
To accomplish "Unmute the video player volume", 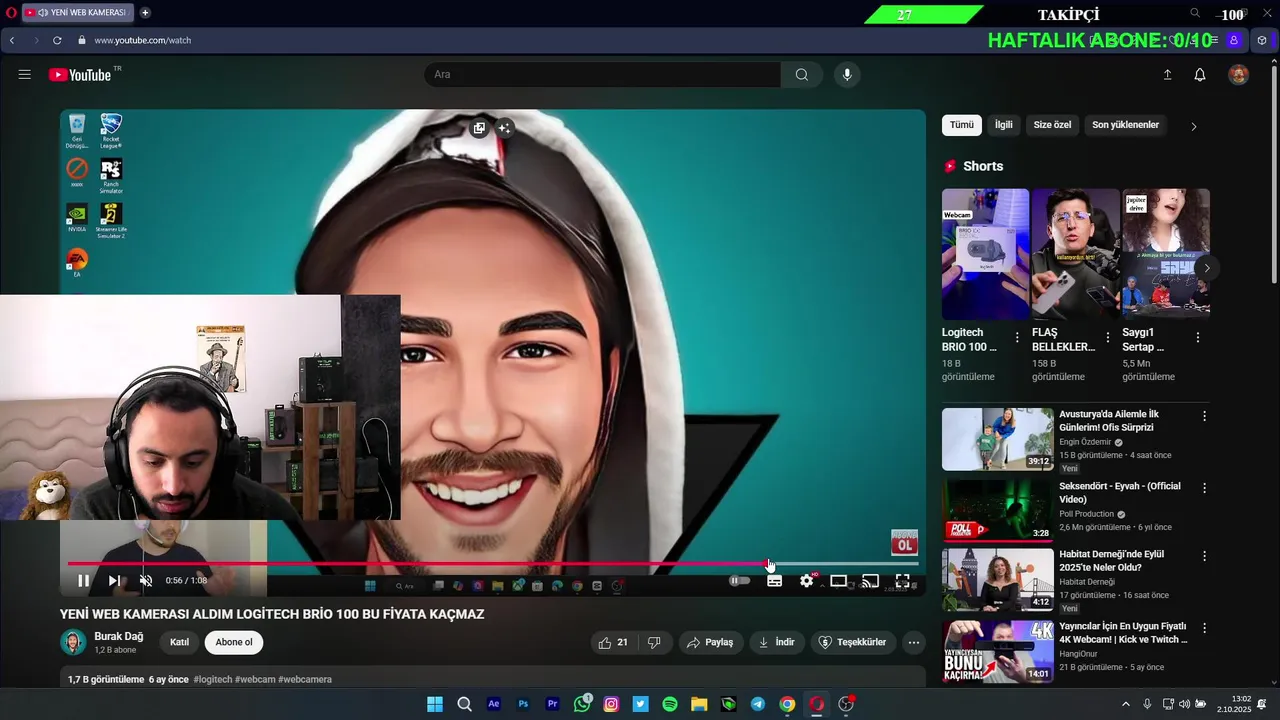I will point(146,581).
